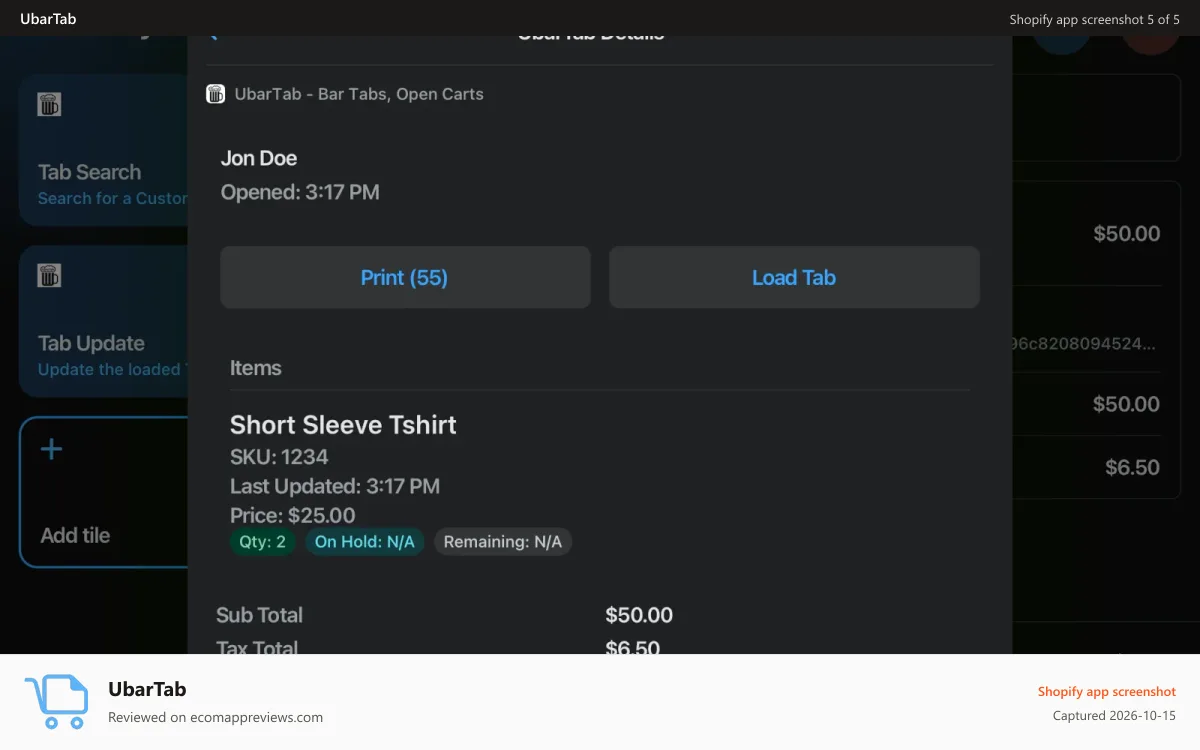
Task: Select the Qty: 2 badge
Action: [x=262, y=542]
